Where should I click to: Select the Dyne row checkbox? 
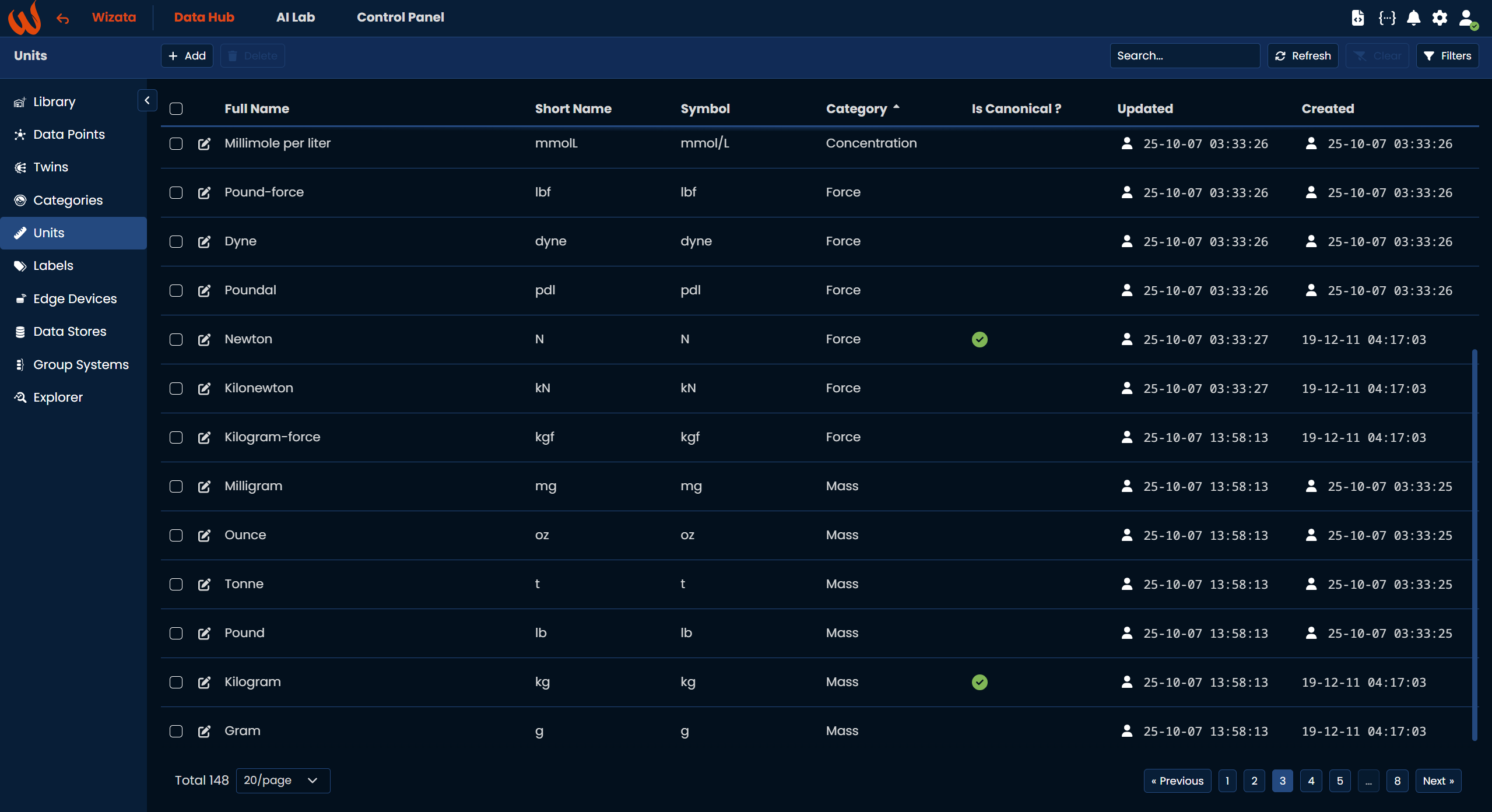click(x=176, y=241)
